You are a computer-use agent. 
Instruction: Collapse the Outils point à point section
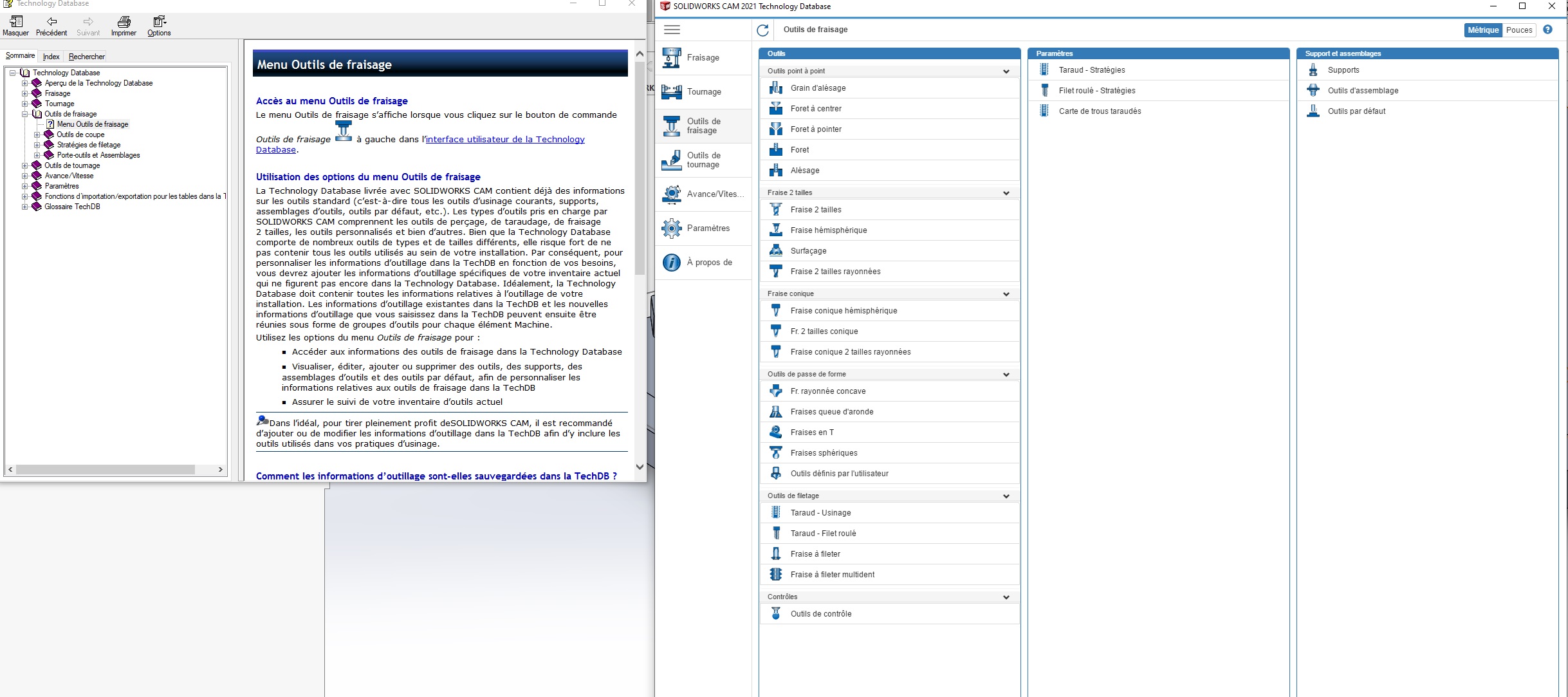(x=1006, y=71)
